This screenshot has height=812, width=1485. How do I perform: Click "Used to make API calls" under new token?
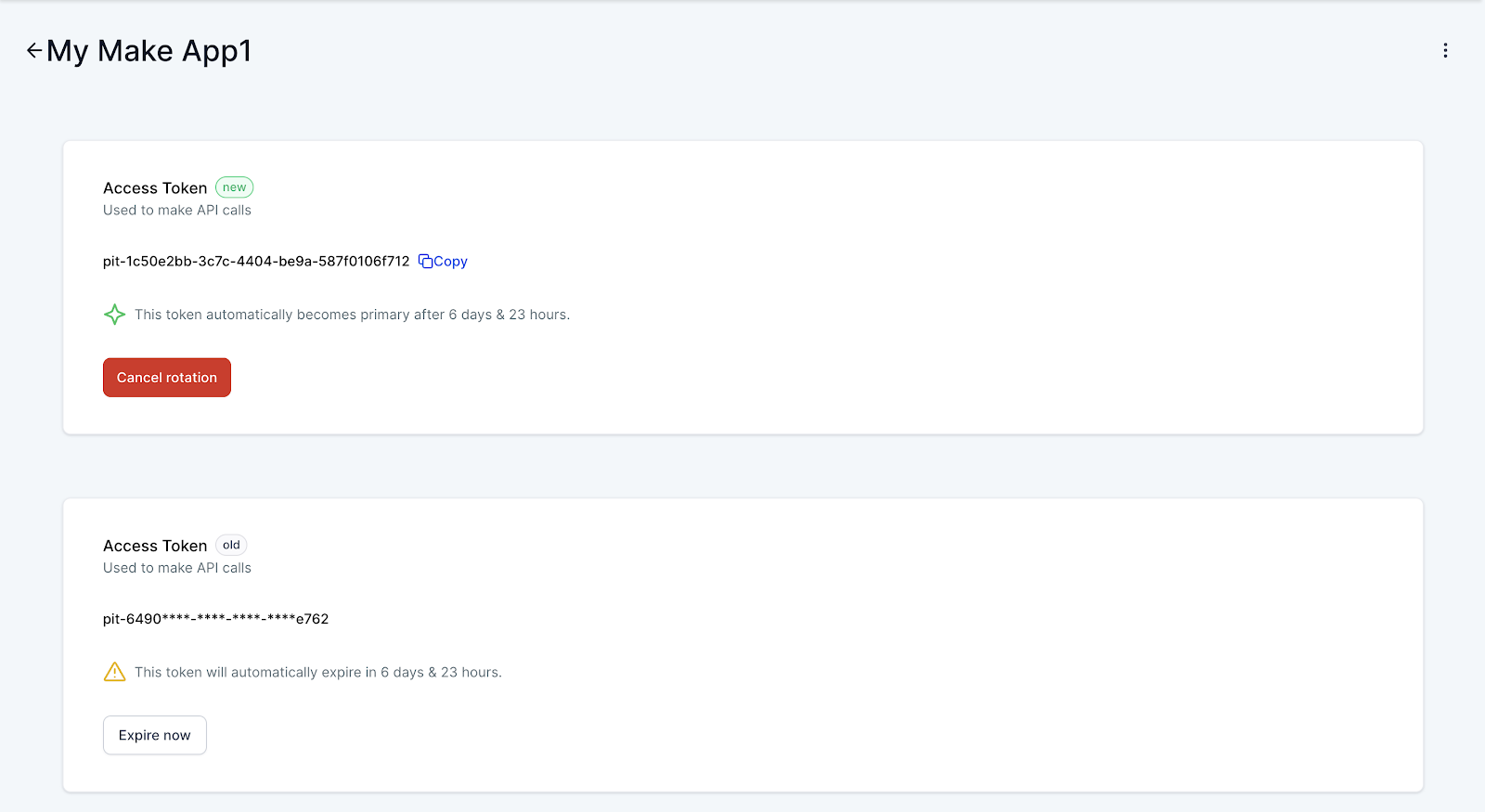(177, 211)
